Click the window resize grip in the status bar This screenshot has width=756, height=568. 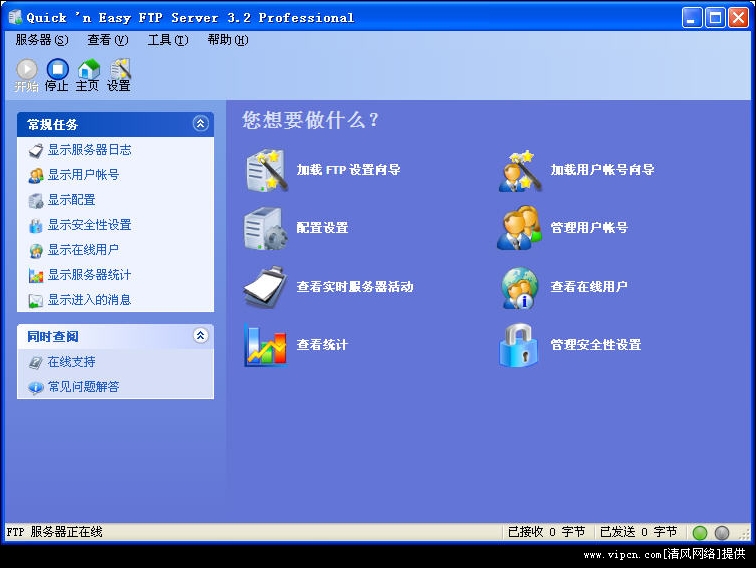click(x=744, y=534)
